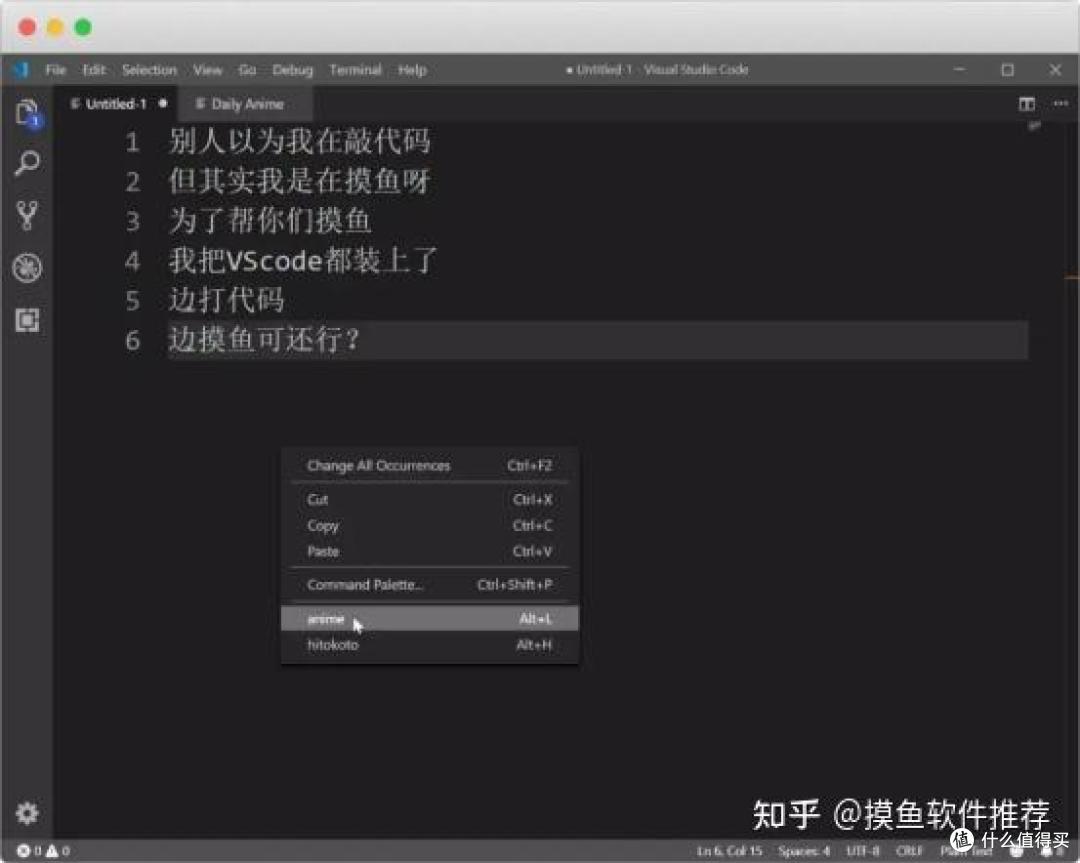1080x863 pixels.
Task: Open the Manage gear settings icon
Action: coord(28,813)
